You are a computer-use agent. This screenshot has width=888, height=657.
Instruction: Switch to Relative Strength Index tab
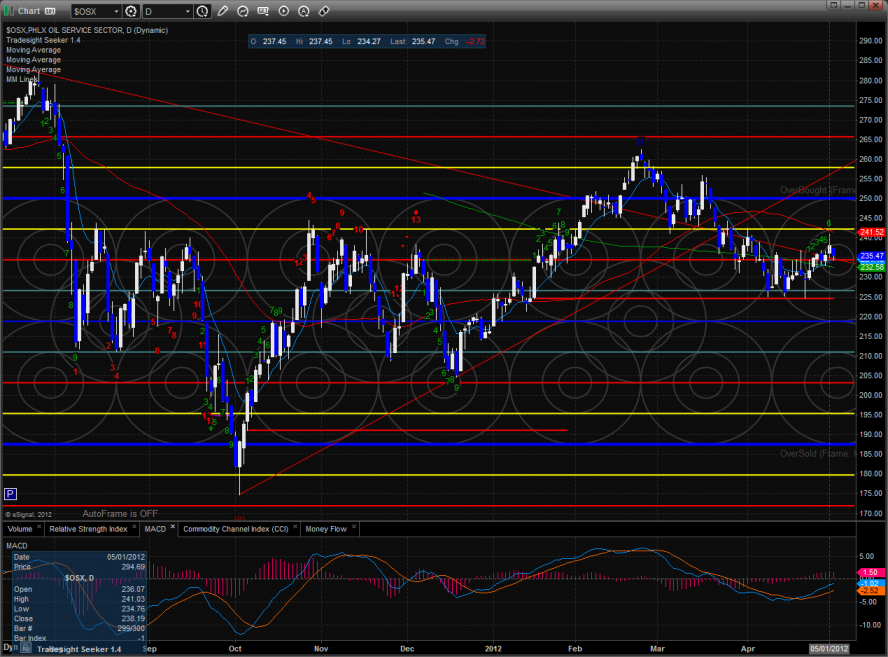[x=89, y=527]
